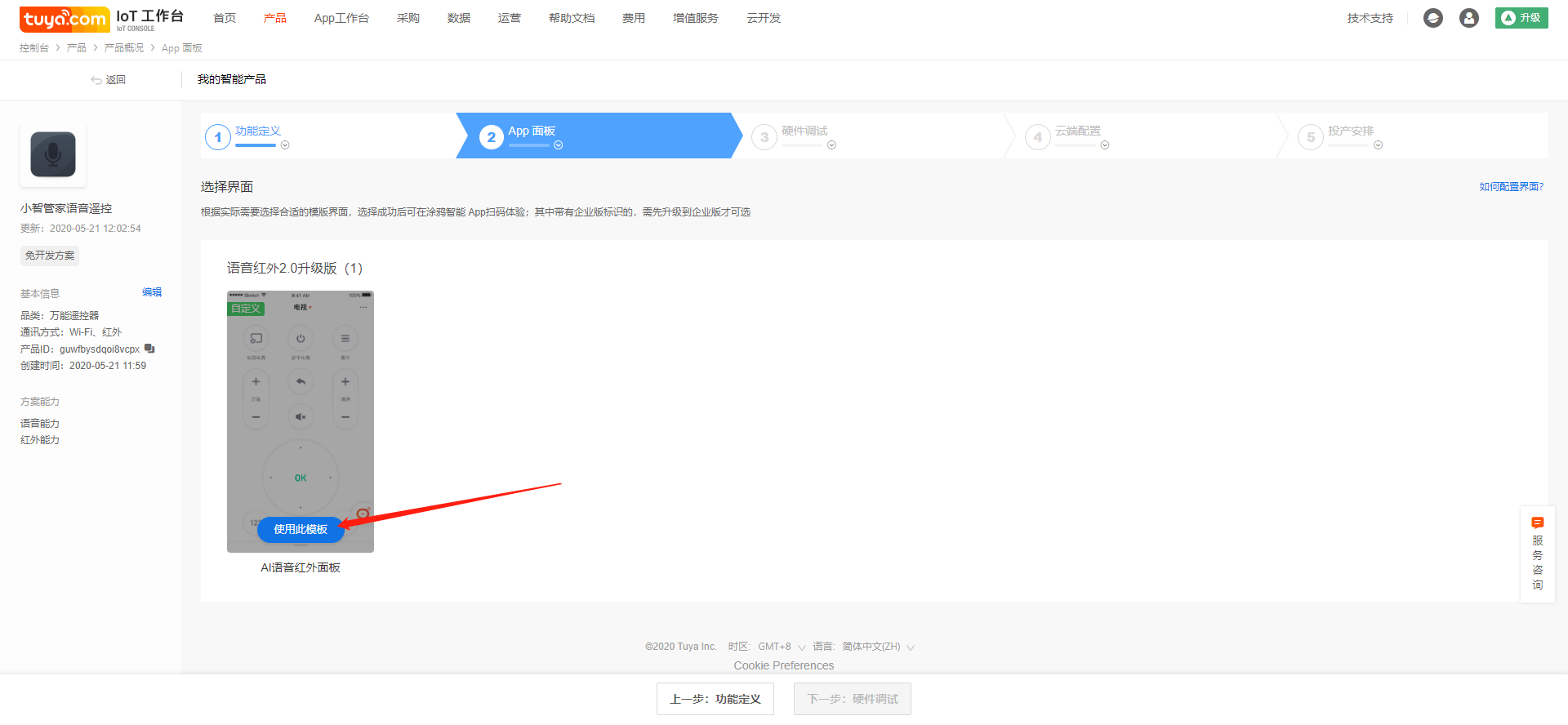Click the Tuya.com logo
The image size is (1568, 725).
click(x=65, y=18)
